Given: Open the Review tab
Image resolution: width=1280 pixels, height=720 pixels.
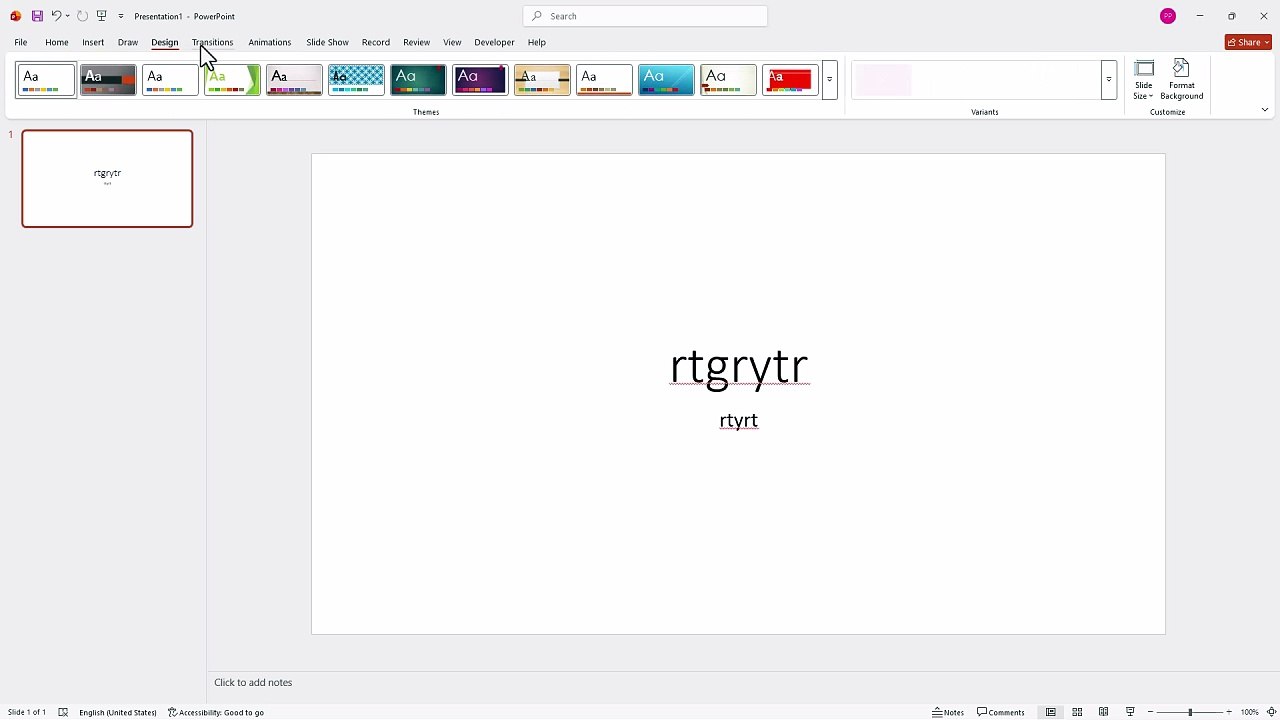Looking at the screenshot, I should tap(416, 42).
